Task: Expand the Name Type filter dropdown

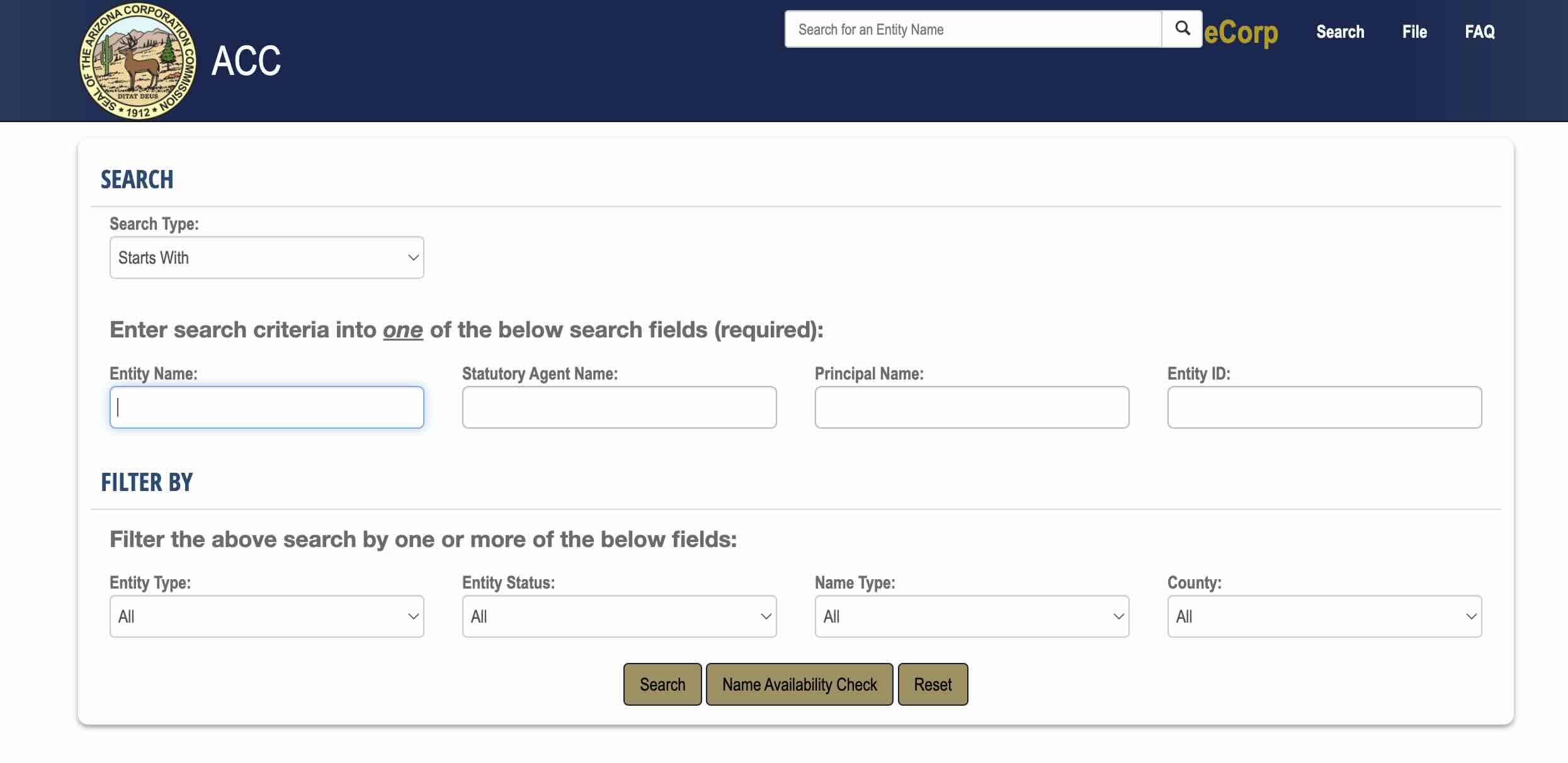Action: click(971, 616)
